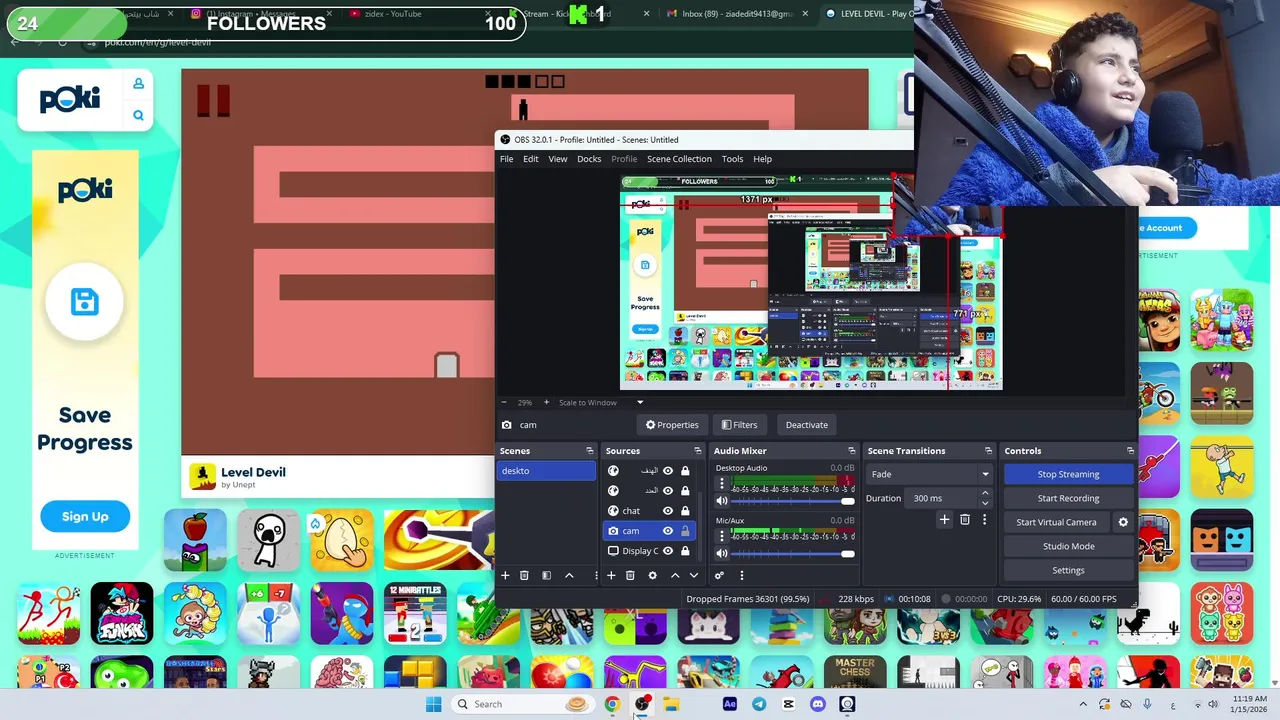This screenshot has height=720, width=1280.
Task: Zoom in preview with plus button
Action: click(x=546, y=403)
